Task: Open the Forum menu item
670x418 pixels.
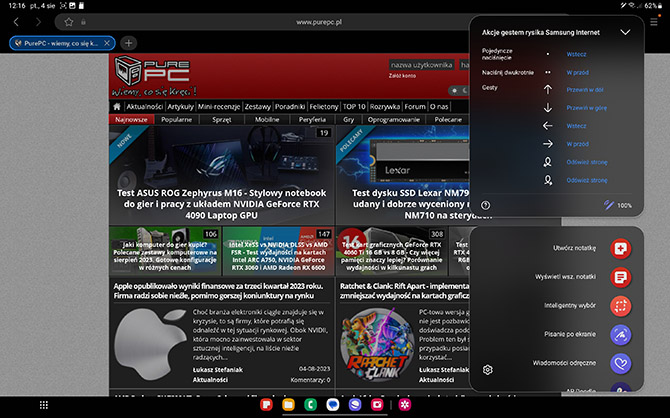Action: [x=415, y=106]
